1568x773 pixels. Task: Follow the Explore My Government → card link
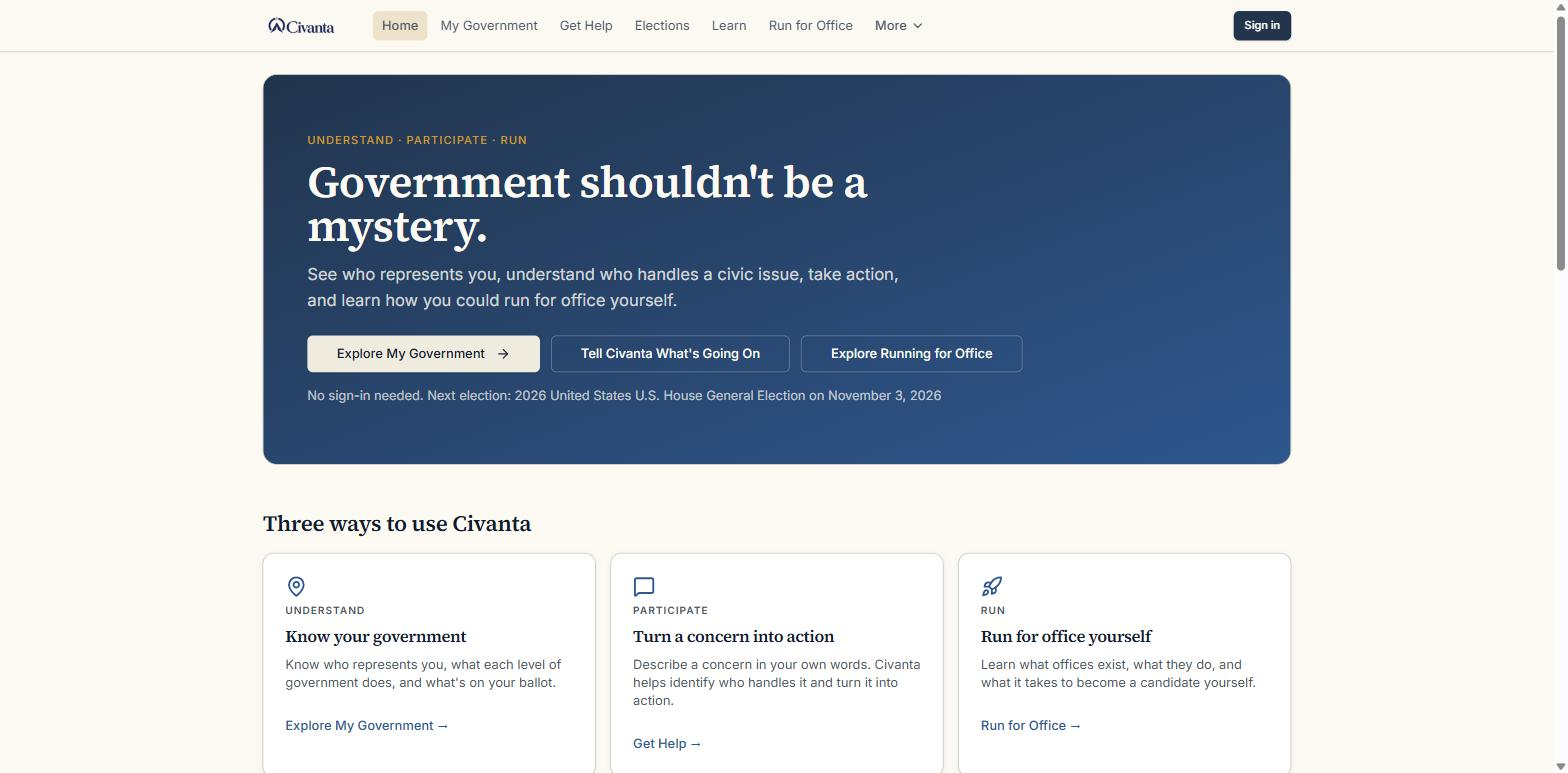367,726
